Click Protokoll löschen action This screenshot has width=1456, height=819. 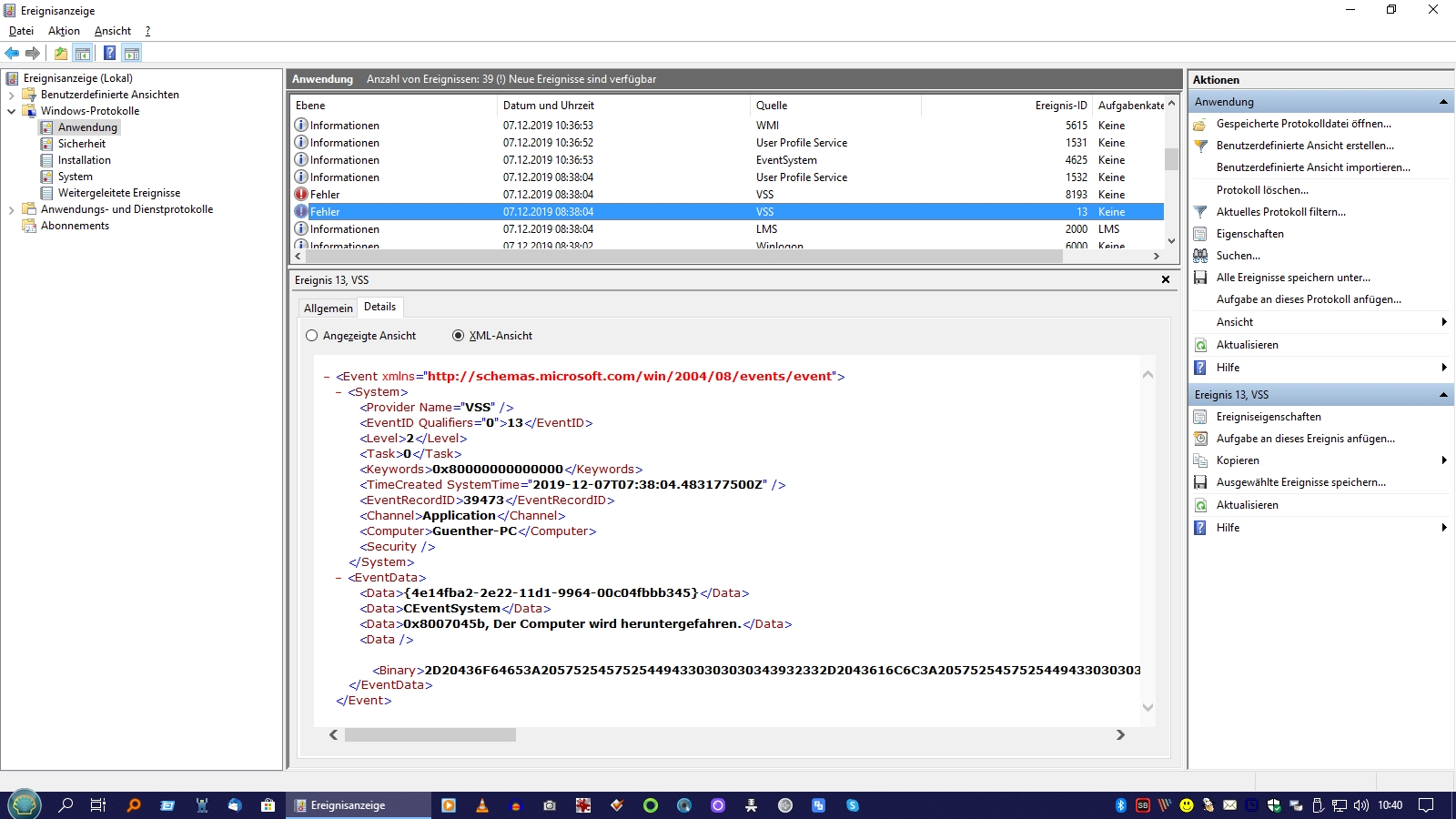(1262, 190)
